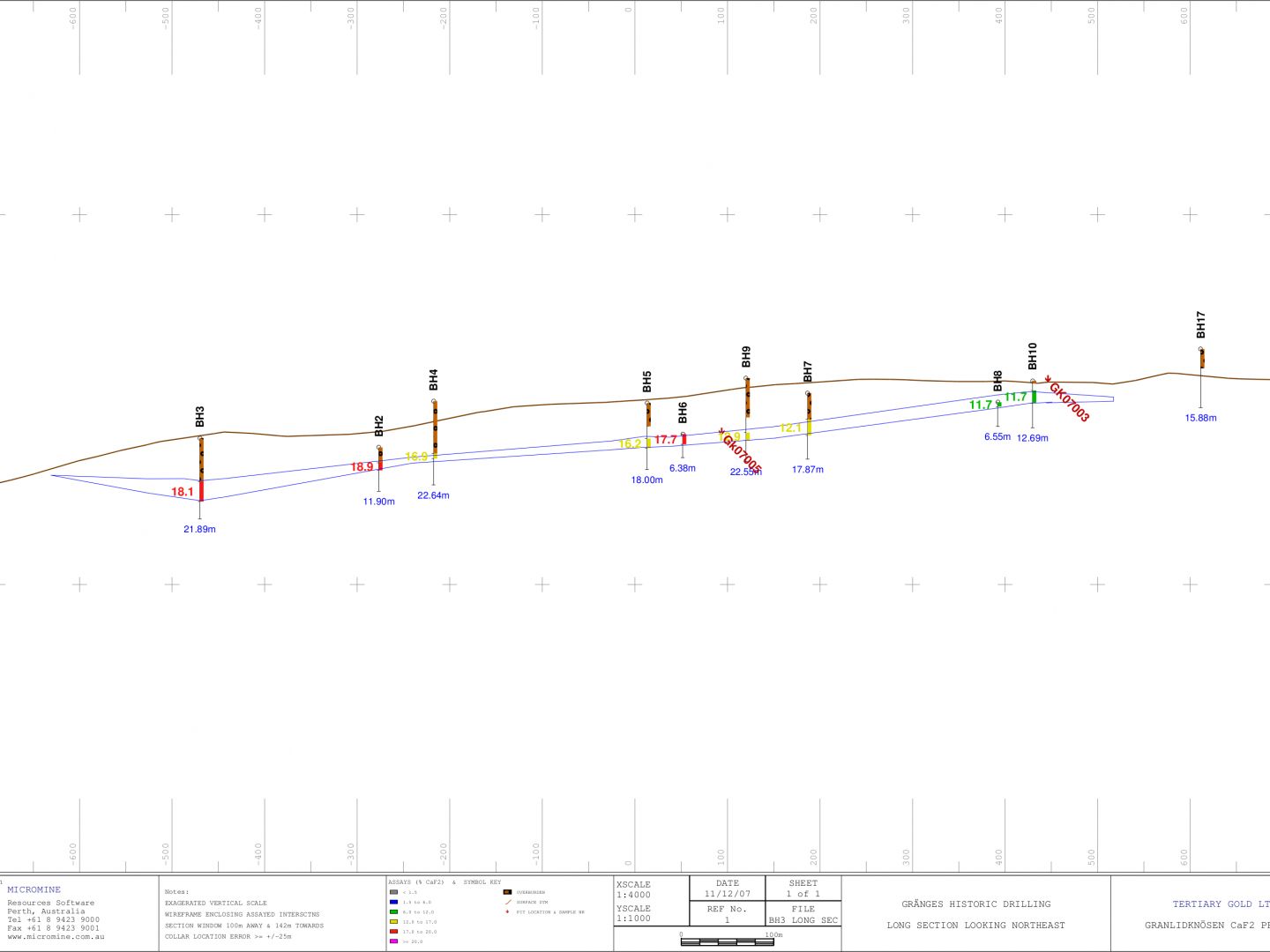Click the 'GRÄNGES HISTORIC DRILLING' title
The height and width of the screenshot is (952, 1270).
976,904
